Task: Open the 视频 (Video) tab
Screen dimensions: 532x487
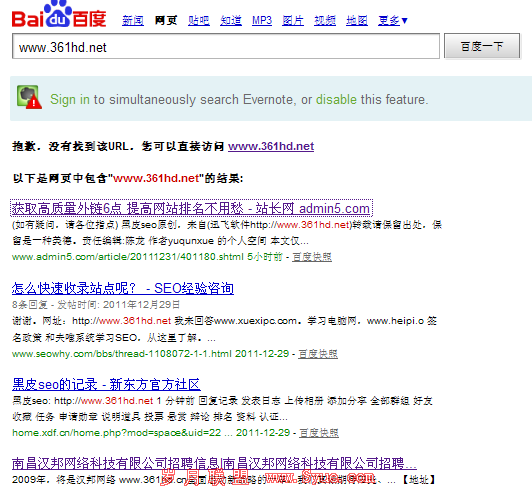Action: pos(325,20)
